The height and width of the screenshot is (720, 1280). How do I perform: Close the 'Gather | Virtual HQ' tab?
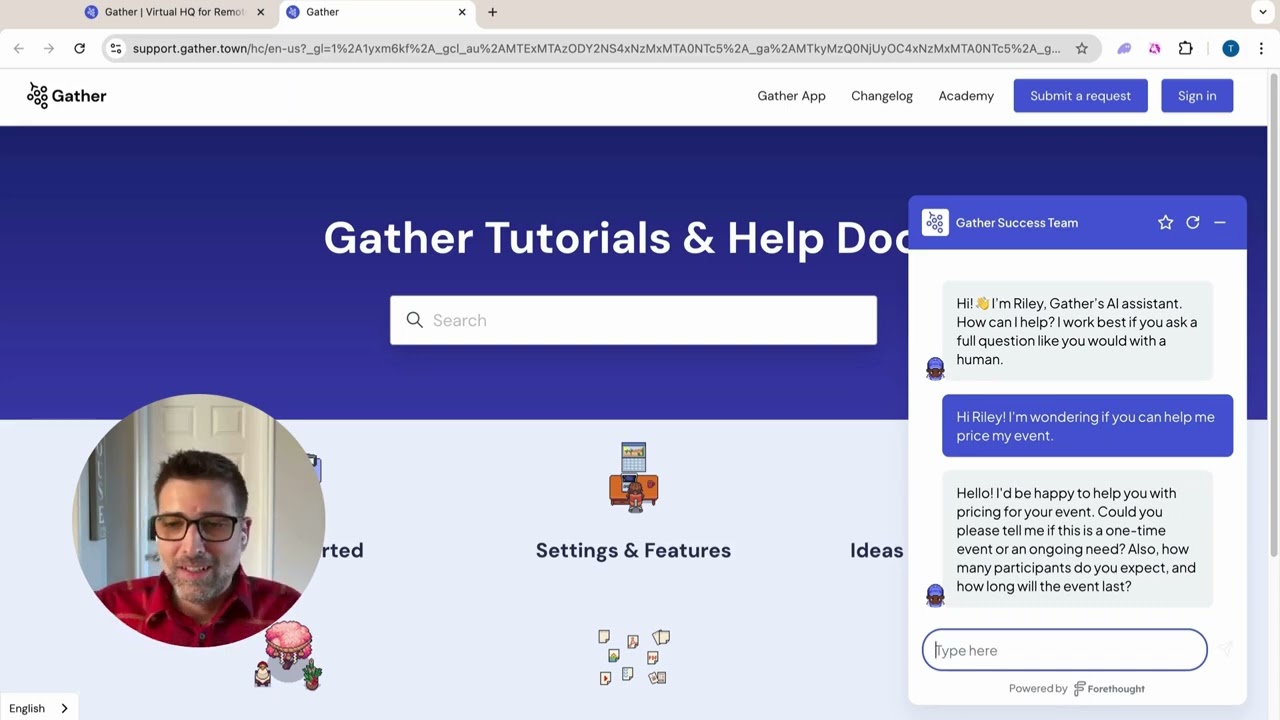pyautogui.click(x=261, y=12)
